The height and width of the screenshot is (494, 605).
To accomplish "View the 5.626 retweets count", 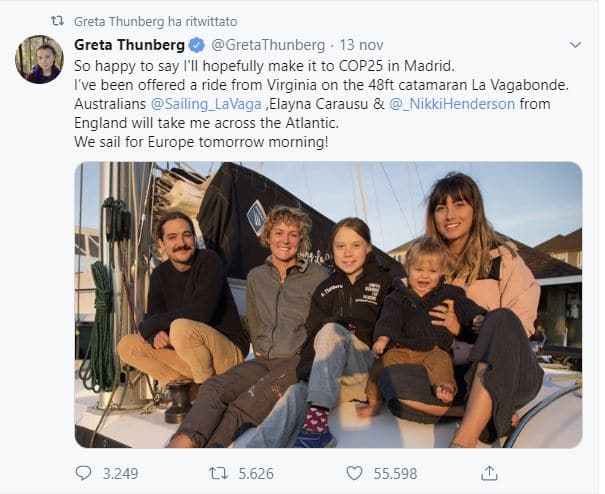I will 254,472.
